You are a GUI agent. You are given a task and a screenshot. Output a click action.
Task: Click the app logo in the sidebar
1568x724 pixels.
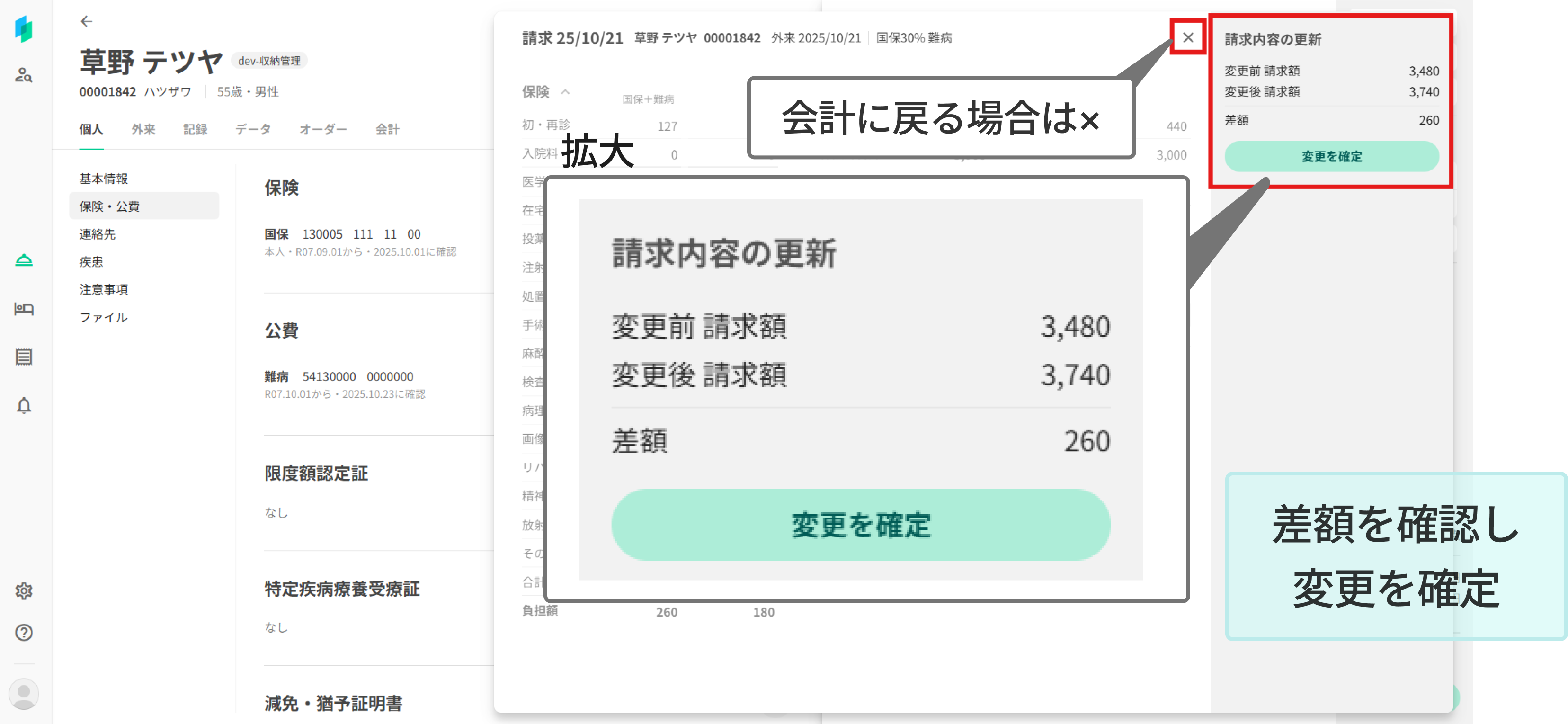pos(24,29)
